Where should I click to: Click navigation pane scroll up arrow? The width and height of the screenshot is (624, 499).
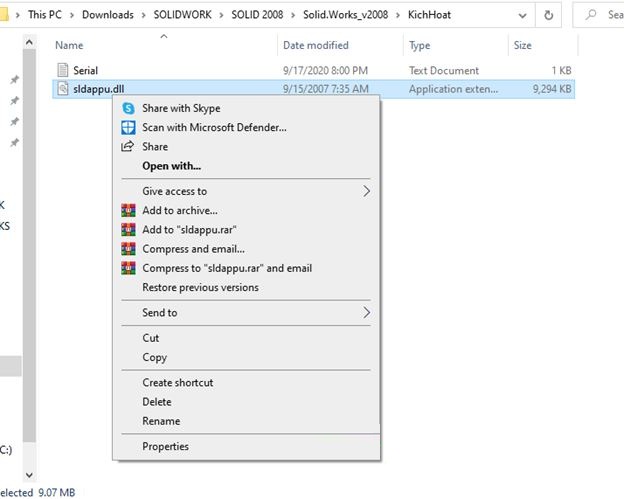click(29, 42)
